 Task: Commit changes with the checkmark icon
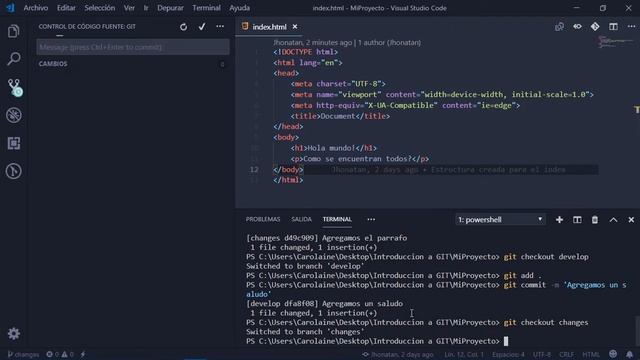202,27
